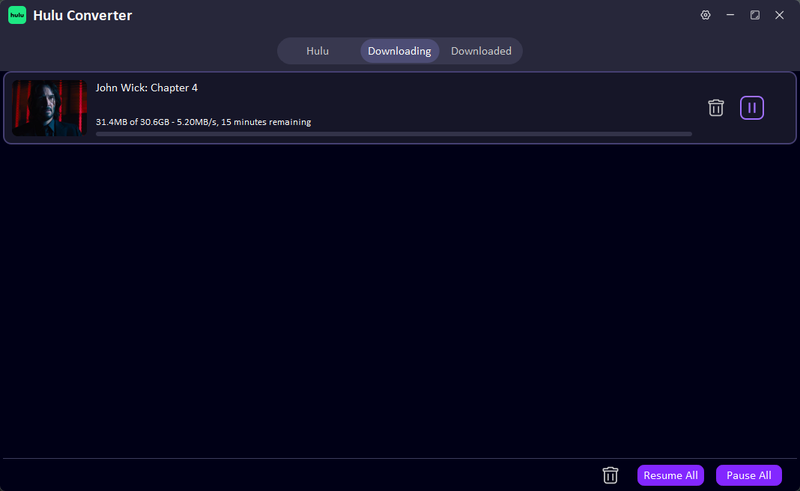800x491 pixels.
Task: Minimize the Hulu Converter window
Action: pyautogui.click(x=730, y=15)
